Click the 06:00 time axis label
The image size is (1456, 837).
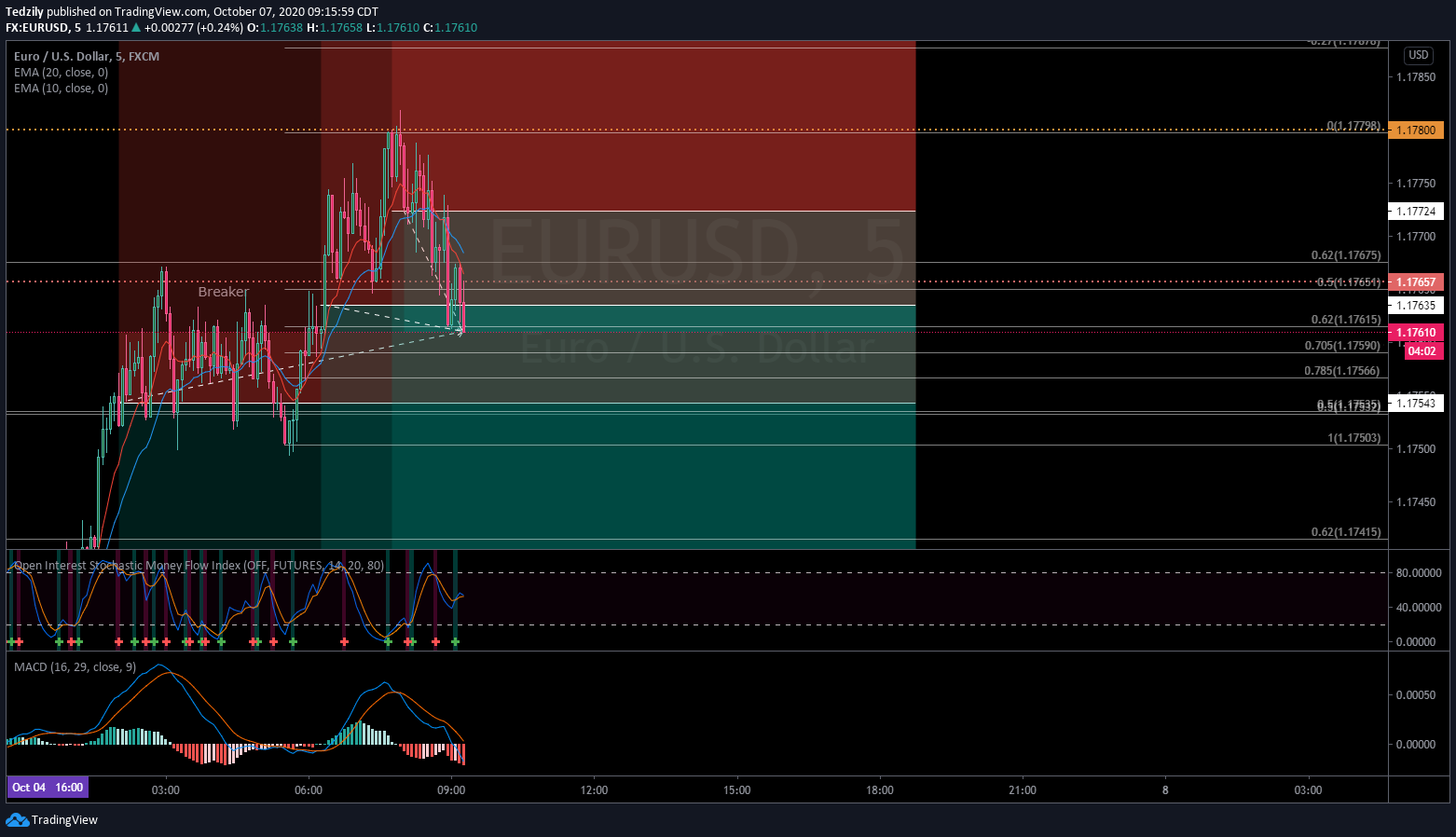pyautogui.click(x=309, y=790)
